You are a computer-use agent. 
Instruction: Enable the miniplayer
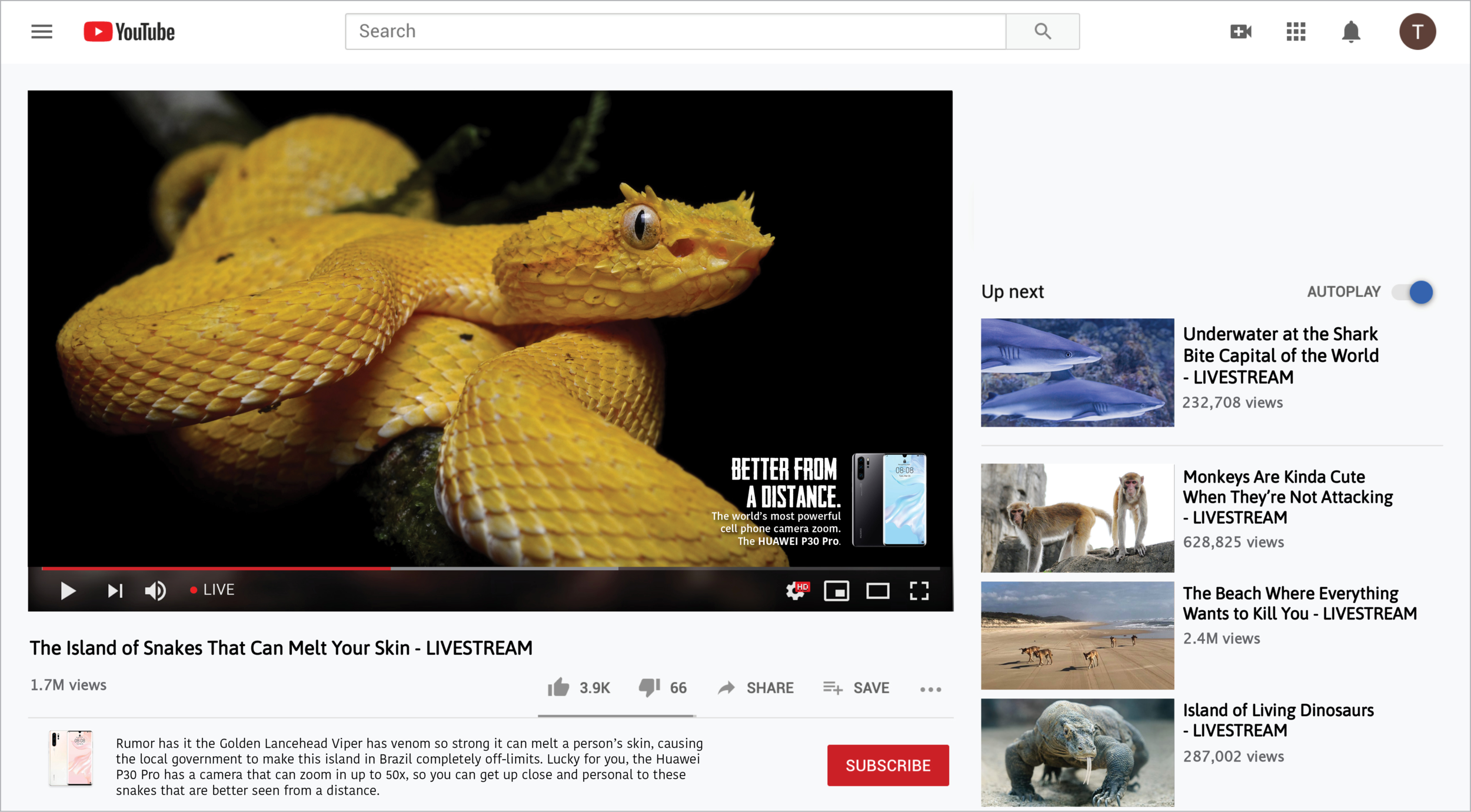(x=836, y=590)
